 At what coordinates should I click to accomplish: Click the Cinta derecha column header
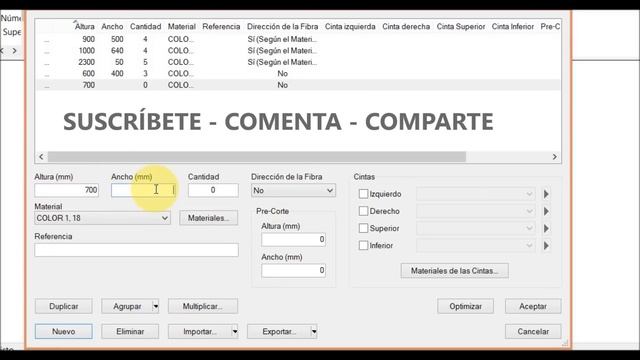[406, 27]
